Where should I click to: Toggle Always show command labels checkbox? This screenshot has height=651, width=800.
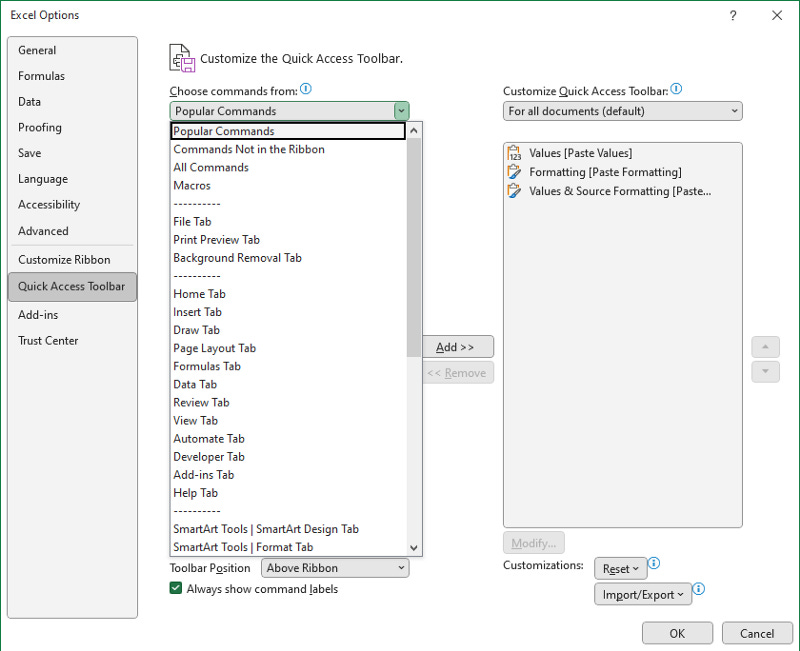pos(176,588)
